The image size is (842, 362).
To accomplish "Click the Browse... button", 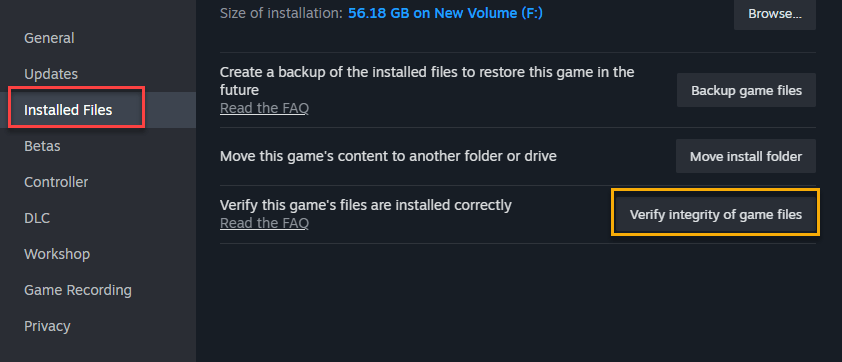I will click(x=775, y=14).
